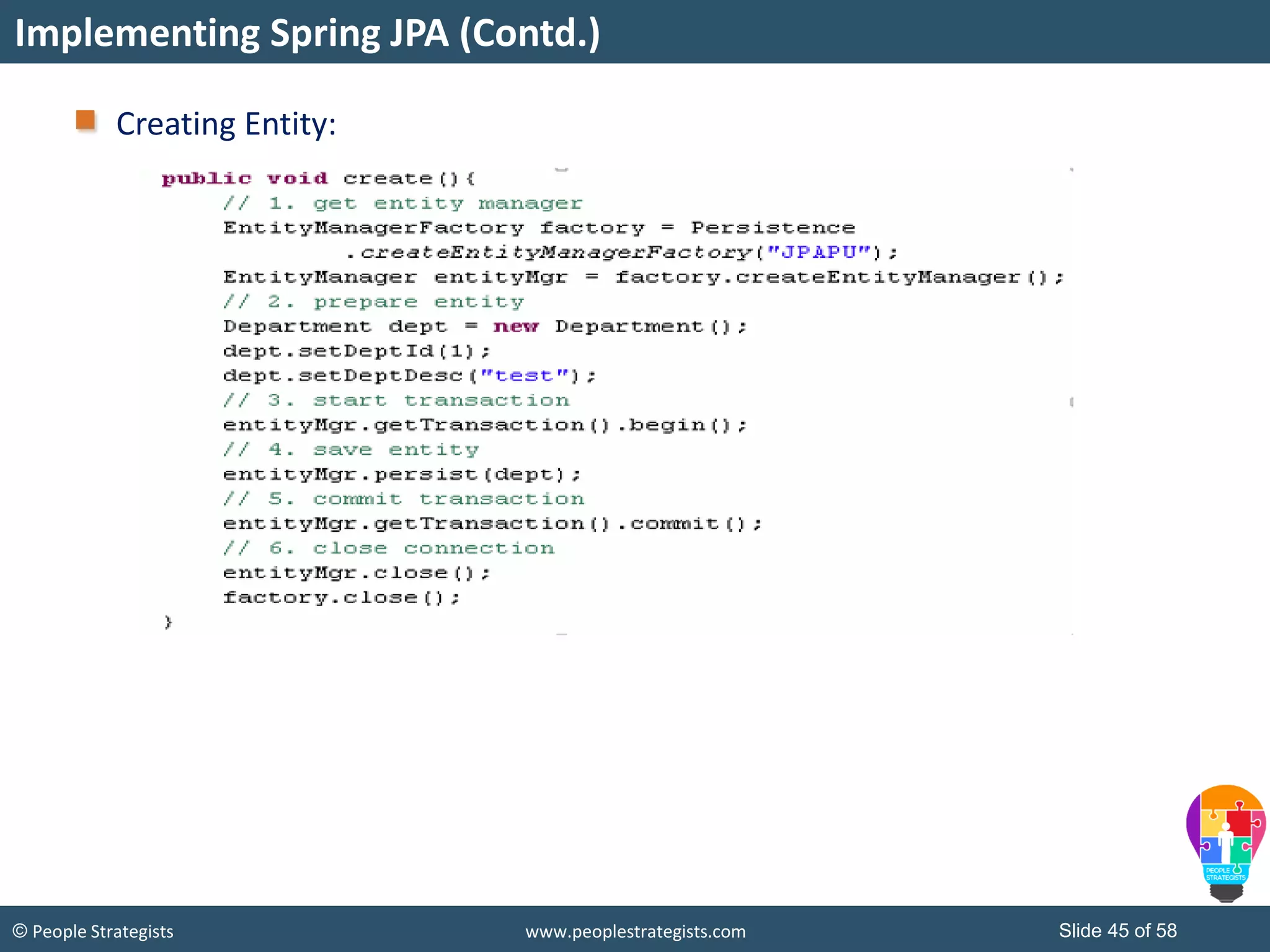Image resolution: width=1270 pixels, height=952 pixels.
Task: Click the 'Creating Entity:' heading text
Action: 226,124
